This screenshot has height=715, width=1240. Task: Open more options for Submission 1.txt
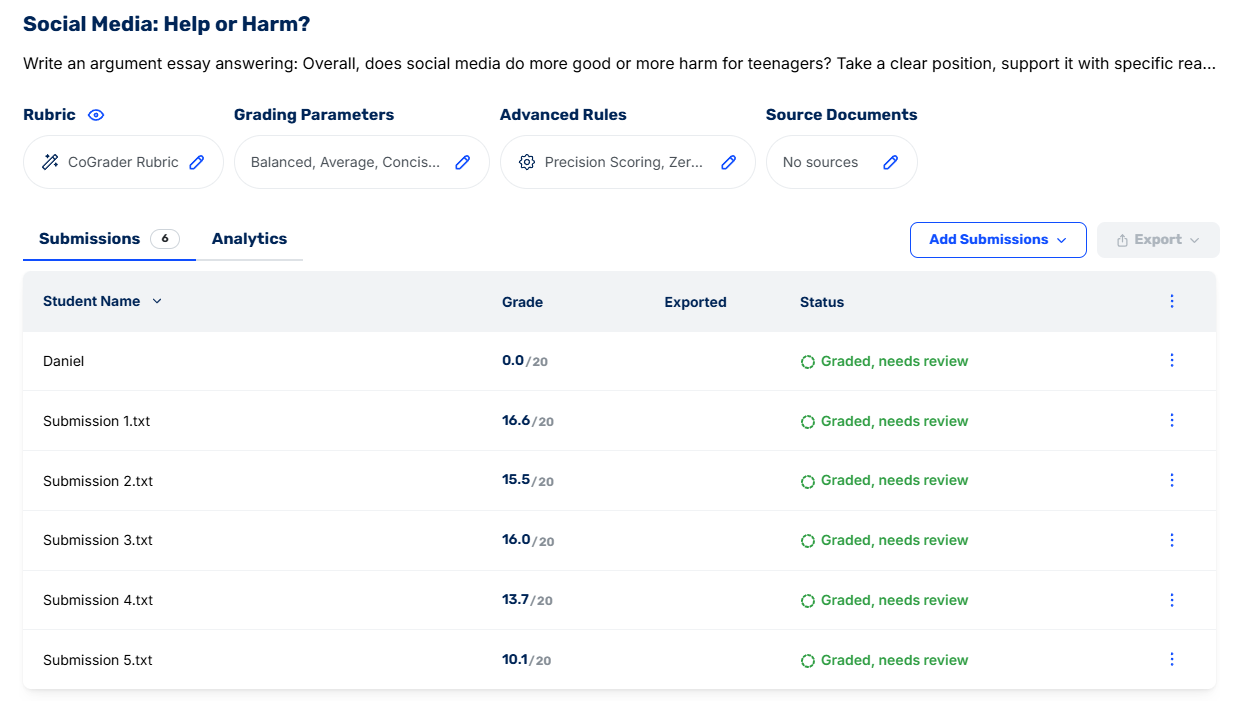point(1172,420)
